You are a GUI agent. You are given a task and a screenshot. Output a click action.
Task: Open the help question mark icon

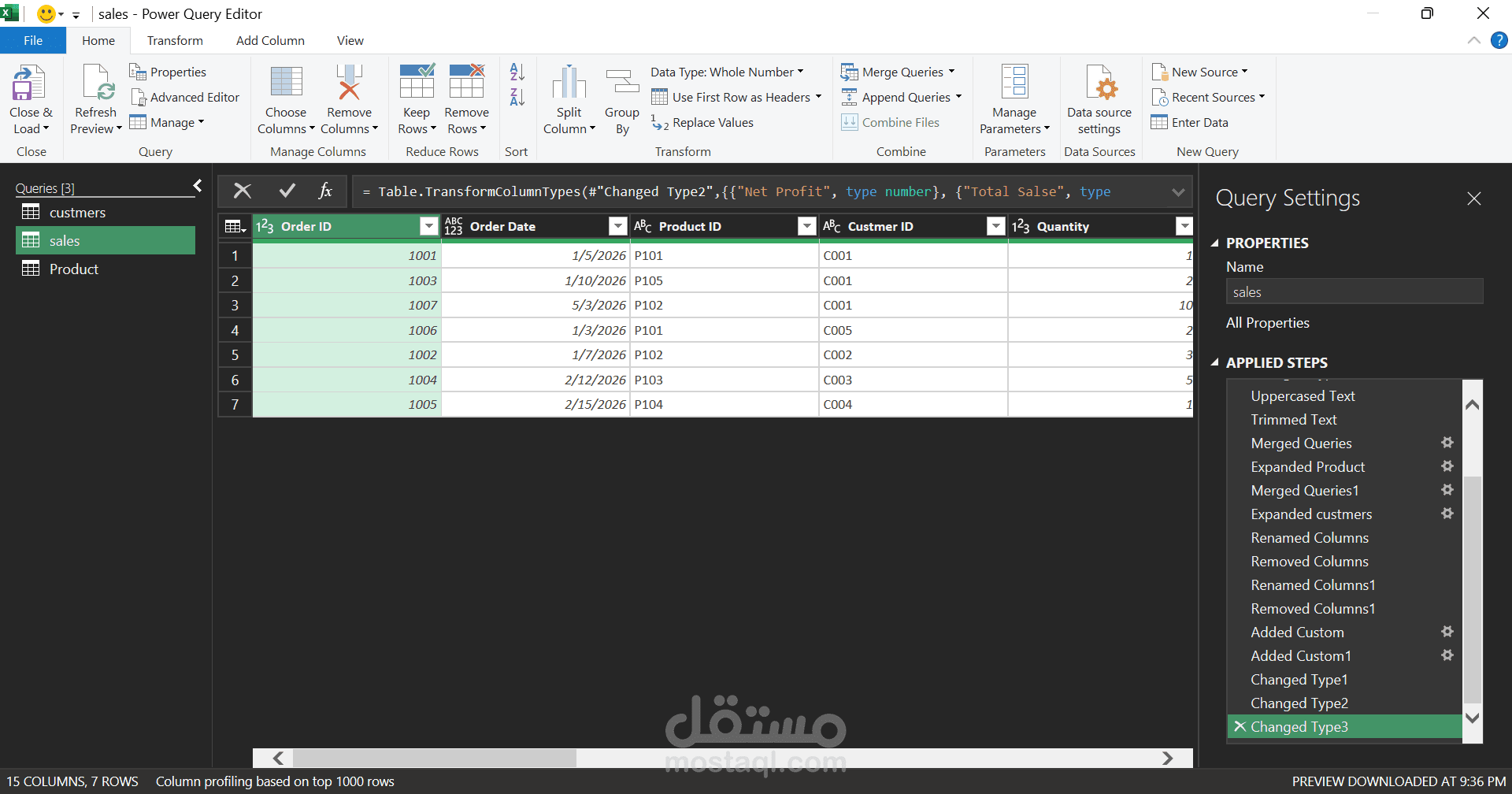point(1499,40)
